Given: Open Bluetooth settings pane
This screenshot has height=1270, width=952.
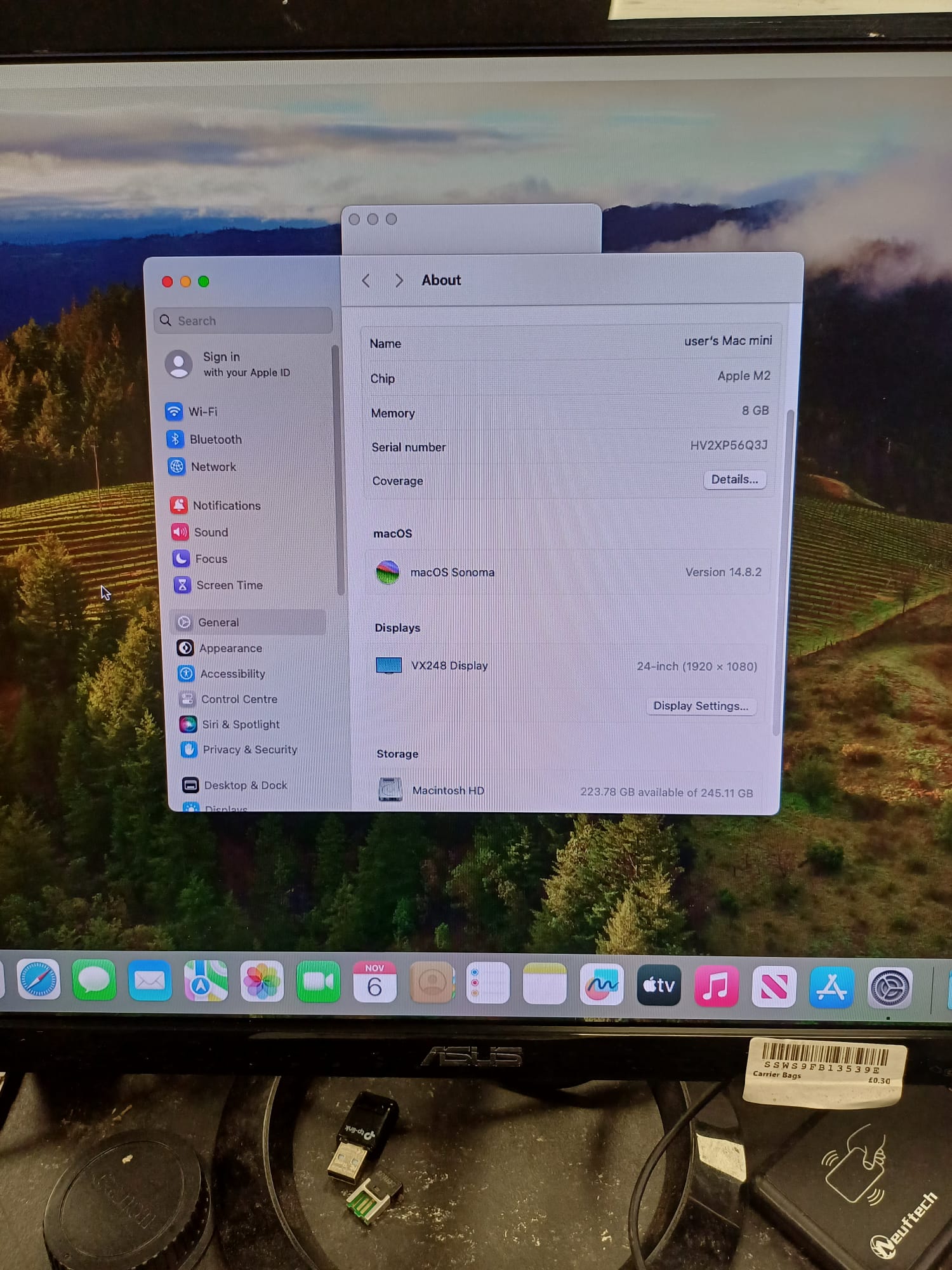Looking at the screenshot, I should pos(215,439).
